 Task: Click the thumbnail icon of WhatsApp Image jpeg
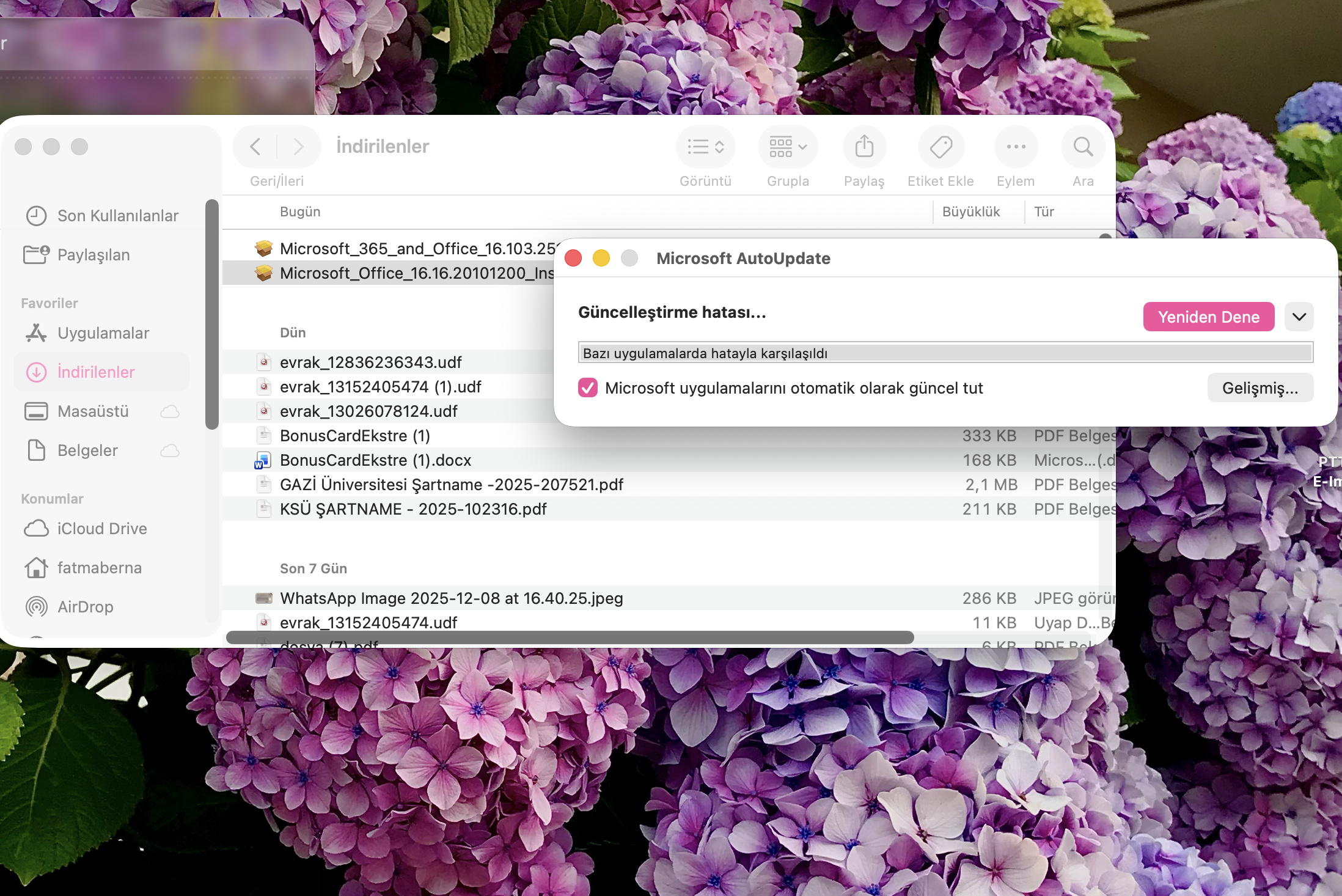(x=264, y=598)
